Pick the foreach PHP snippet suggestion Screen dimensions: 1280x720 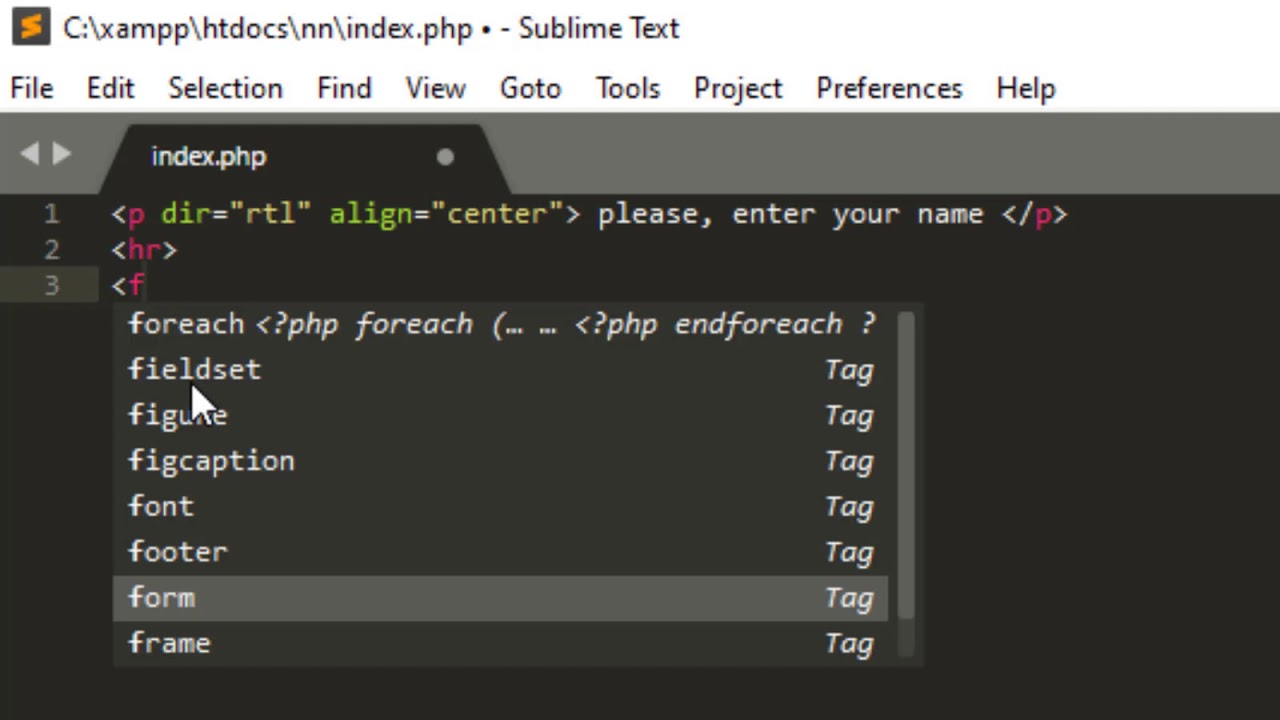tap(500, 324)
